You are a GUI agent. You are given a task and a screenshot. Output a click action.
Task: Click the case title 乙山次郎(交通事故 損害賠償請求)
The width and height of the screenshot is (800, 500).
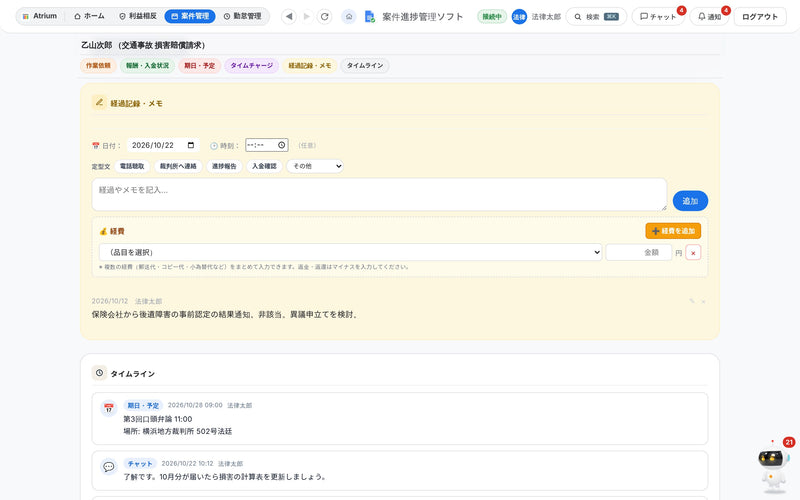coord(143,45)
